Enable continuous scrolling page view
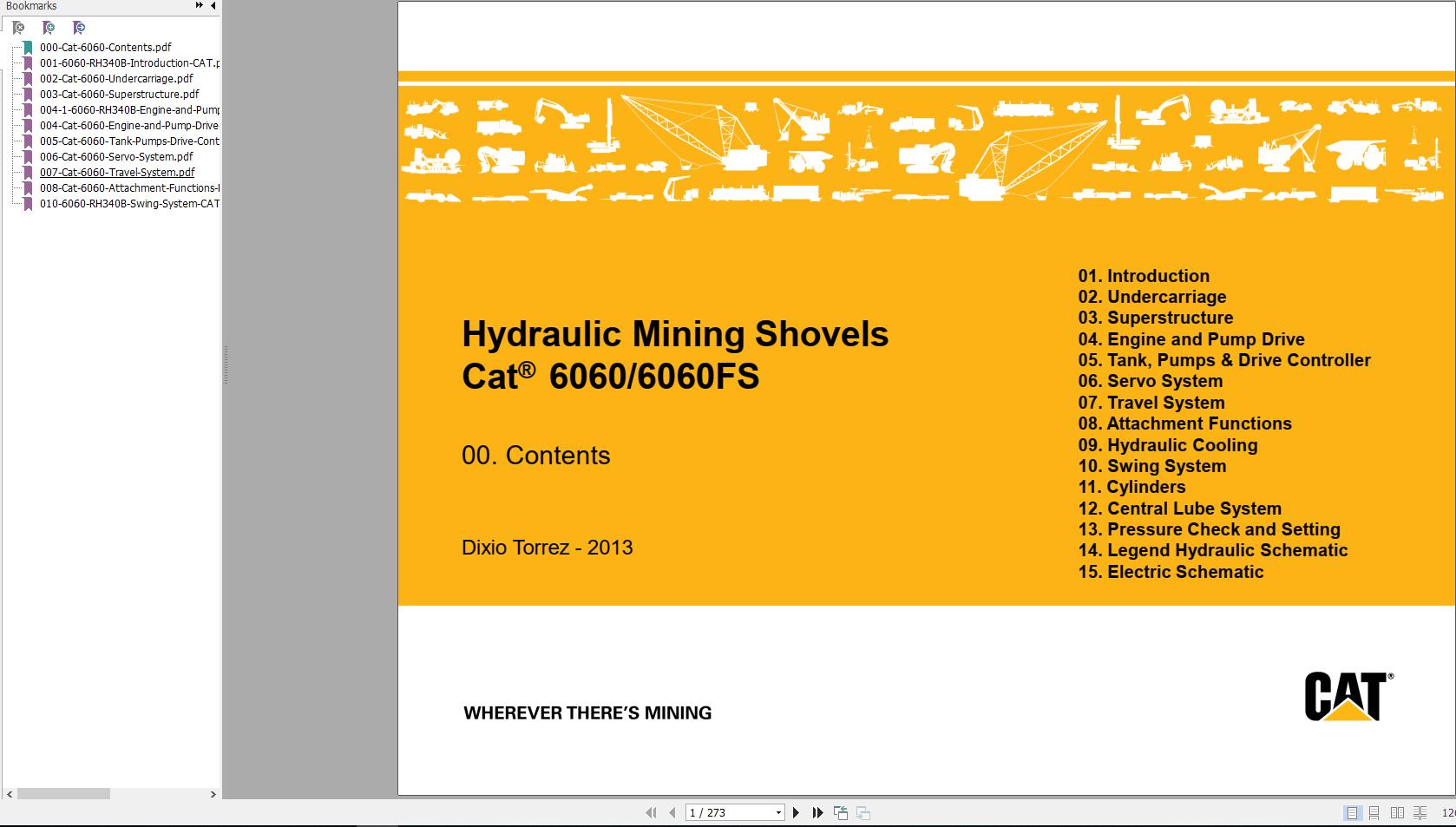1456x827 pixels. (x=1374, y=813)
